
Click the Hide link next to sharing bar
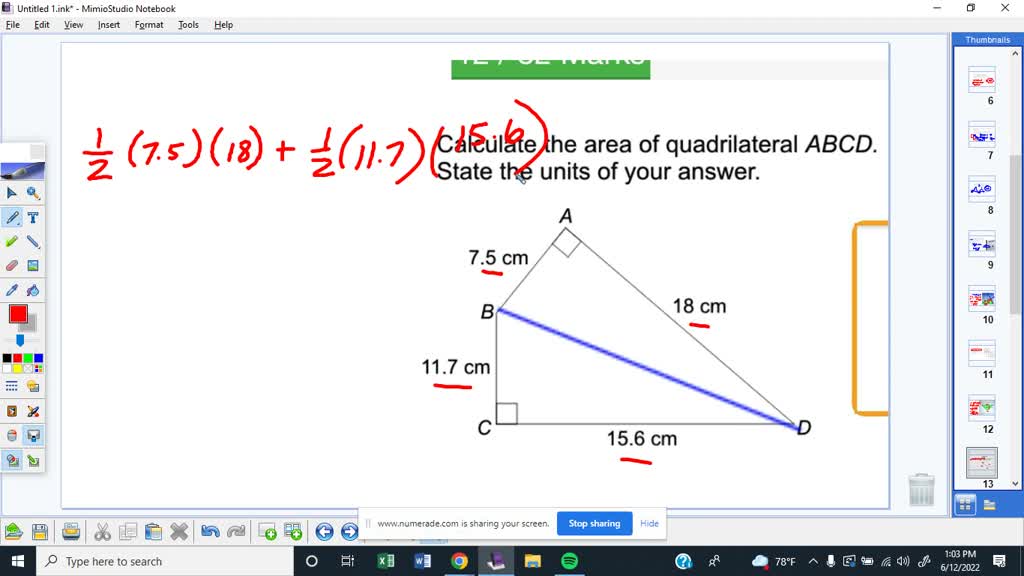click(x=649, y=523)
